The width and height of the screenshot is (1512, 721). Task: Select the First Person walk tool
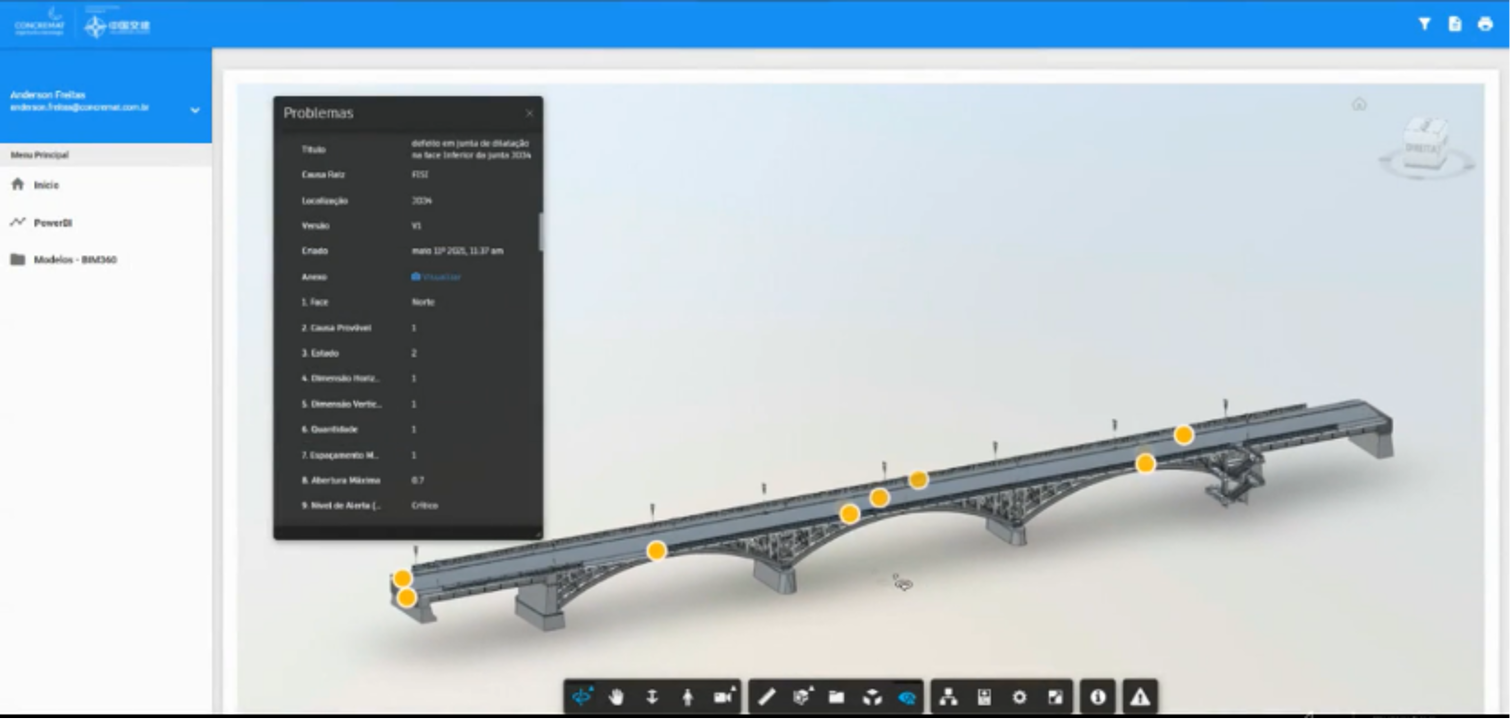click(x=687, y=697)
